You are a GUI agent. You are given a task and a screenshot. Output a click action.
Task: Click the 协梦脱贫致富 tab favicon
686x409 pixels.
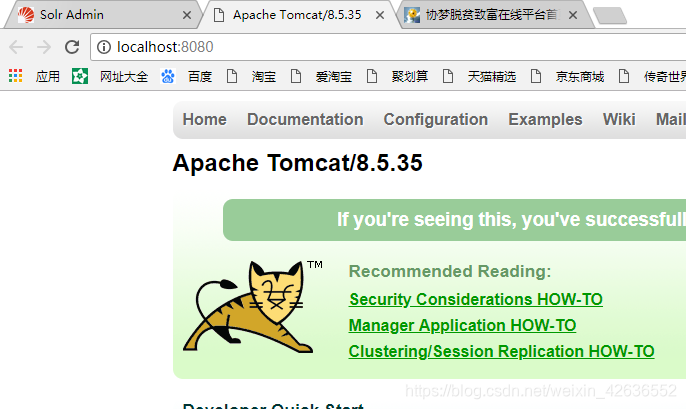tap(412, 15)
